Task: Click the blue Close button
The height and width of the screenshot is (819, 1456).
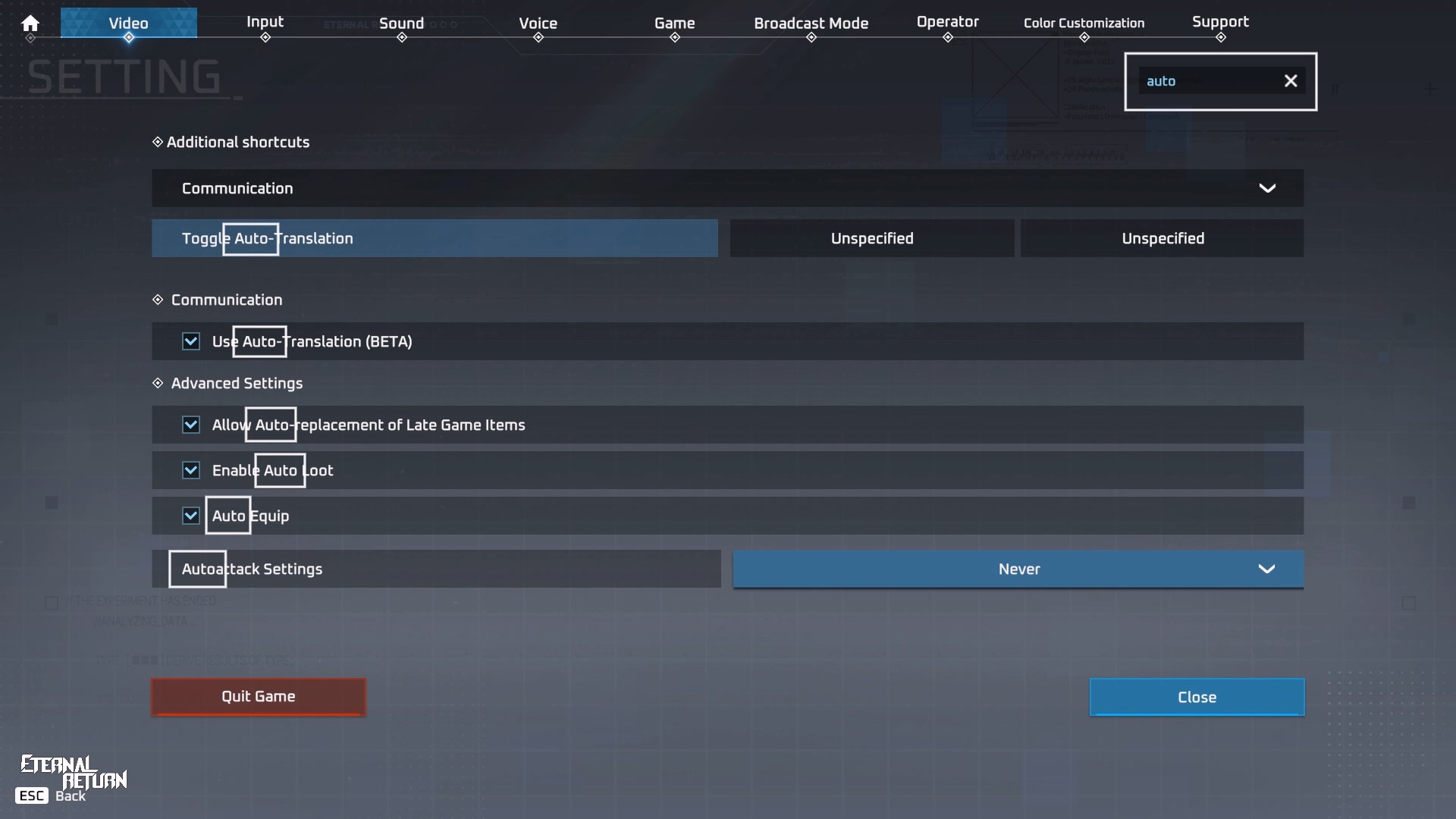Action: [1197, 697]
